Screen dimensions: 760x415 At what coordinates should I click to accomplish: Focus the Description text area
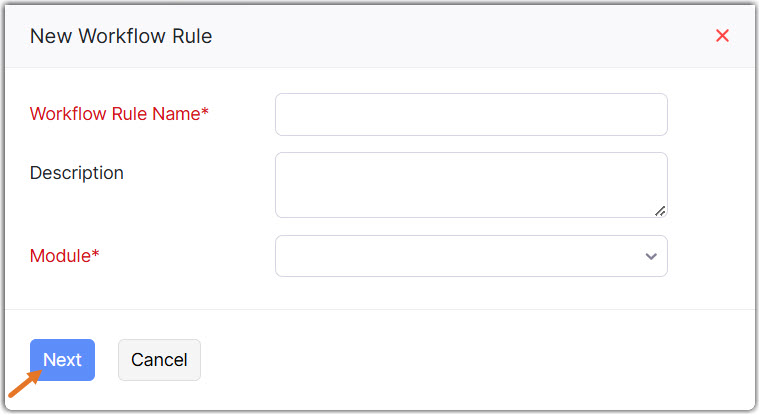coord(471,184)
